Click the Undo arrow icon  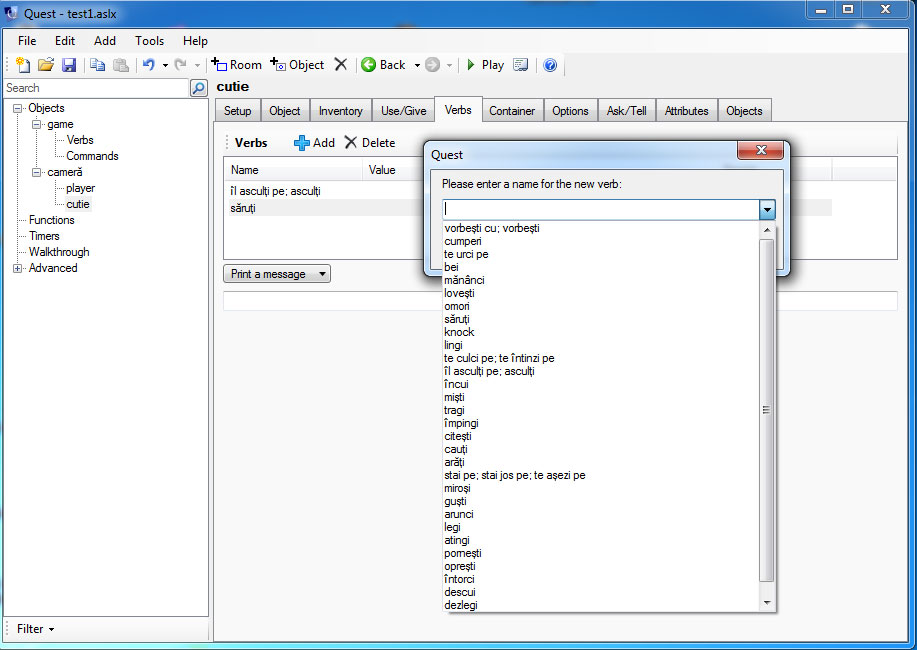(148, 65)
